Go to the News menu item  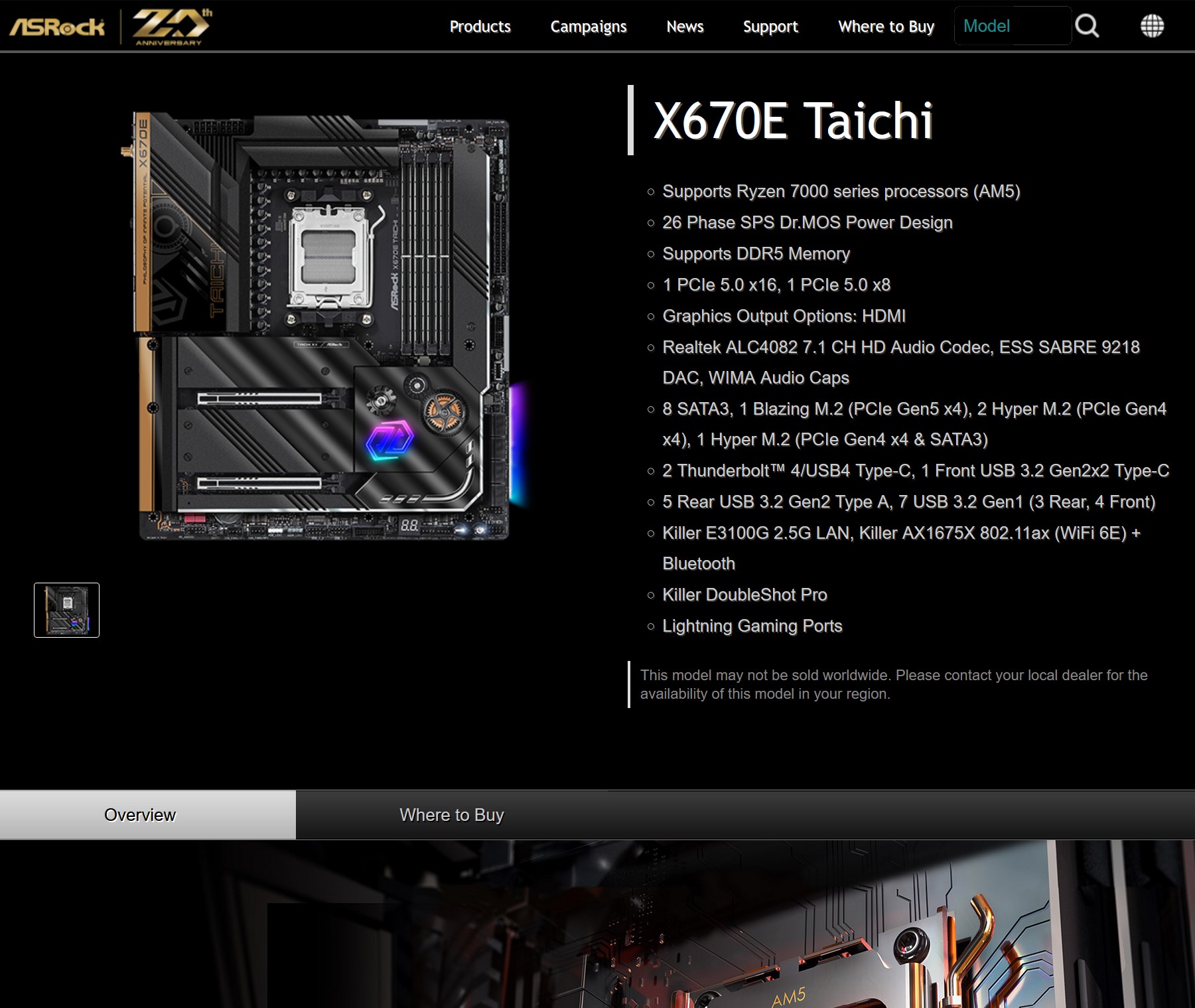685,27
